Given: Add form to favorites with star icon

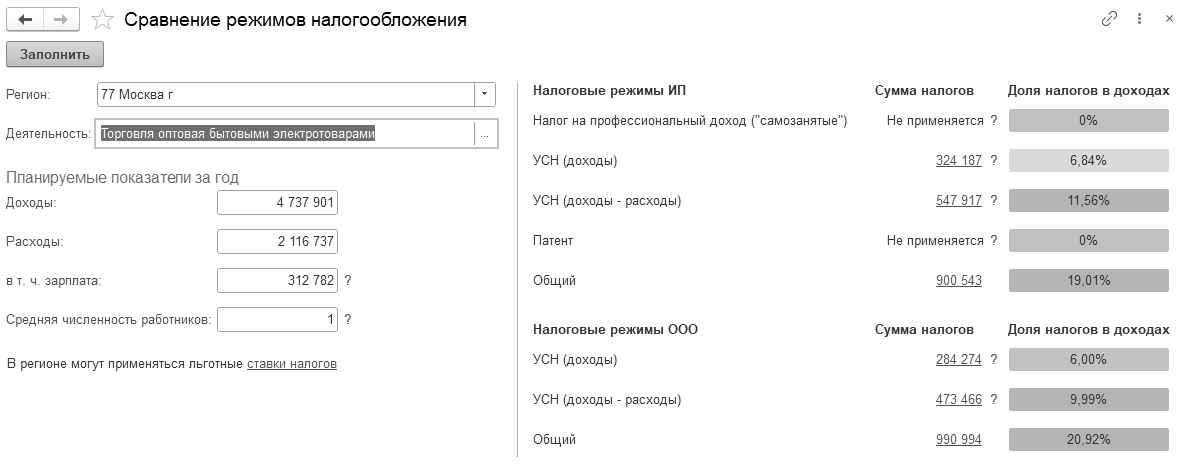Looking at the screenshot, I should (x=101, y=19).
